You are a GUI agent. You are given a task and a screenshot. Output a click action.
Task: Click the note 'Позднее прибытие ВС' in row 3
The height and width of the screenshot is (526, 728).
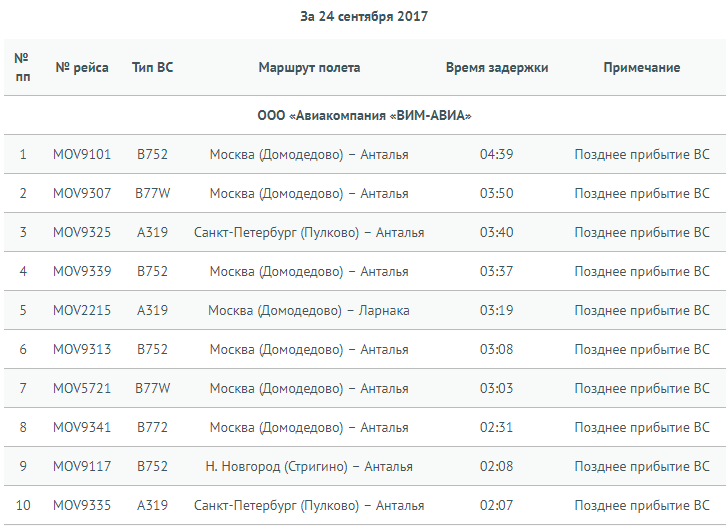click(x=642, y=232)
